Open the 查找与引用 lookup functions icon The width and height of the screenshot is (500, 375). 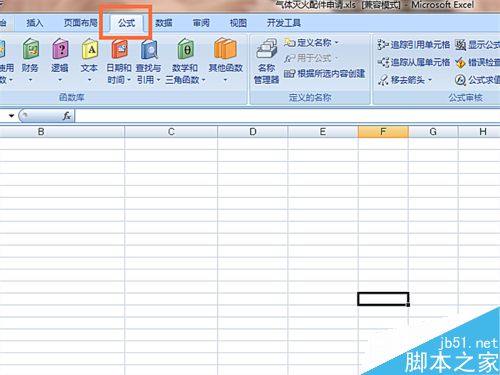(149, 49)
